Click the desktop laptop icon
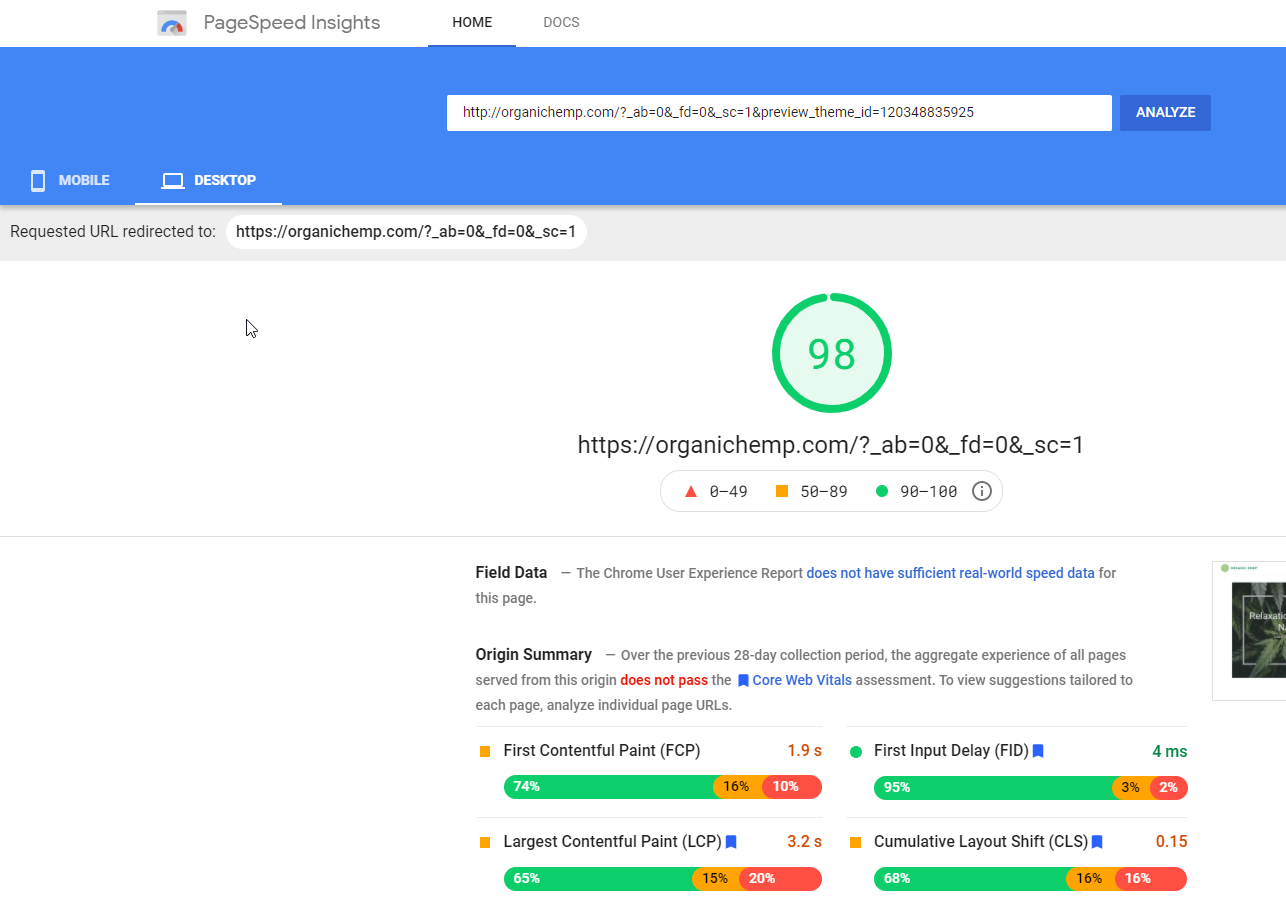This screenshot has height=899, width=1286. (173, 181)
